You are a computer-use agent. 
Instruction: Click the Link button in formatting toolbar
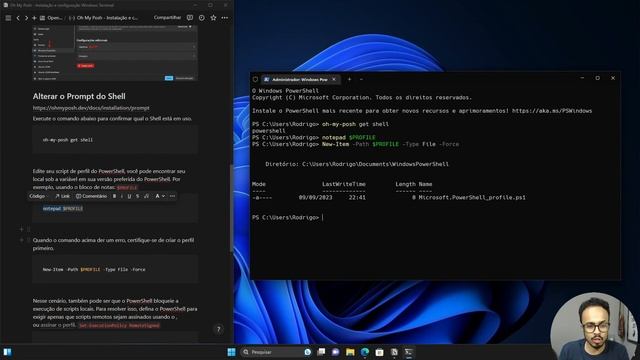point(62,196)
